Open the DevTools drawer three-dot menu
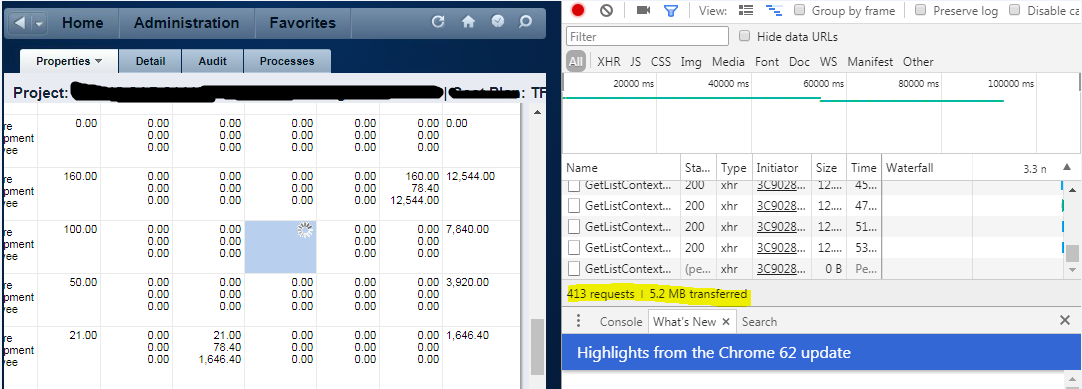Screen dimensions: 1082x389 (x=578, y=321)
